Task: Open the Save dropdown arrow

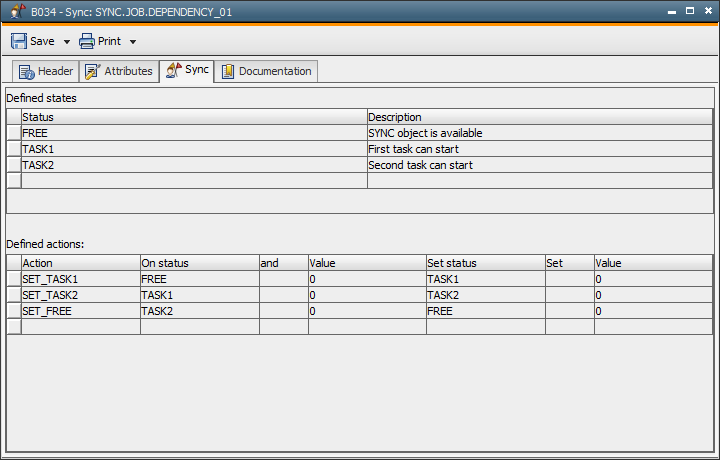Action: click(67, 42)
